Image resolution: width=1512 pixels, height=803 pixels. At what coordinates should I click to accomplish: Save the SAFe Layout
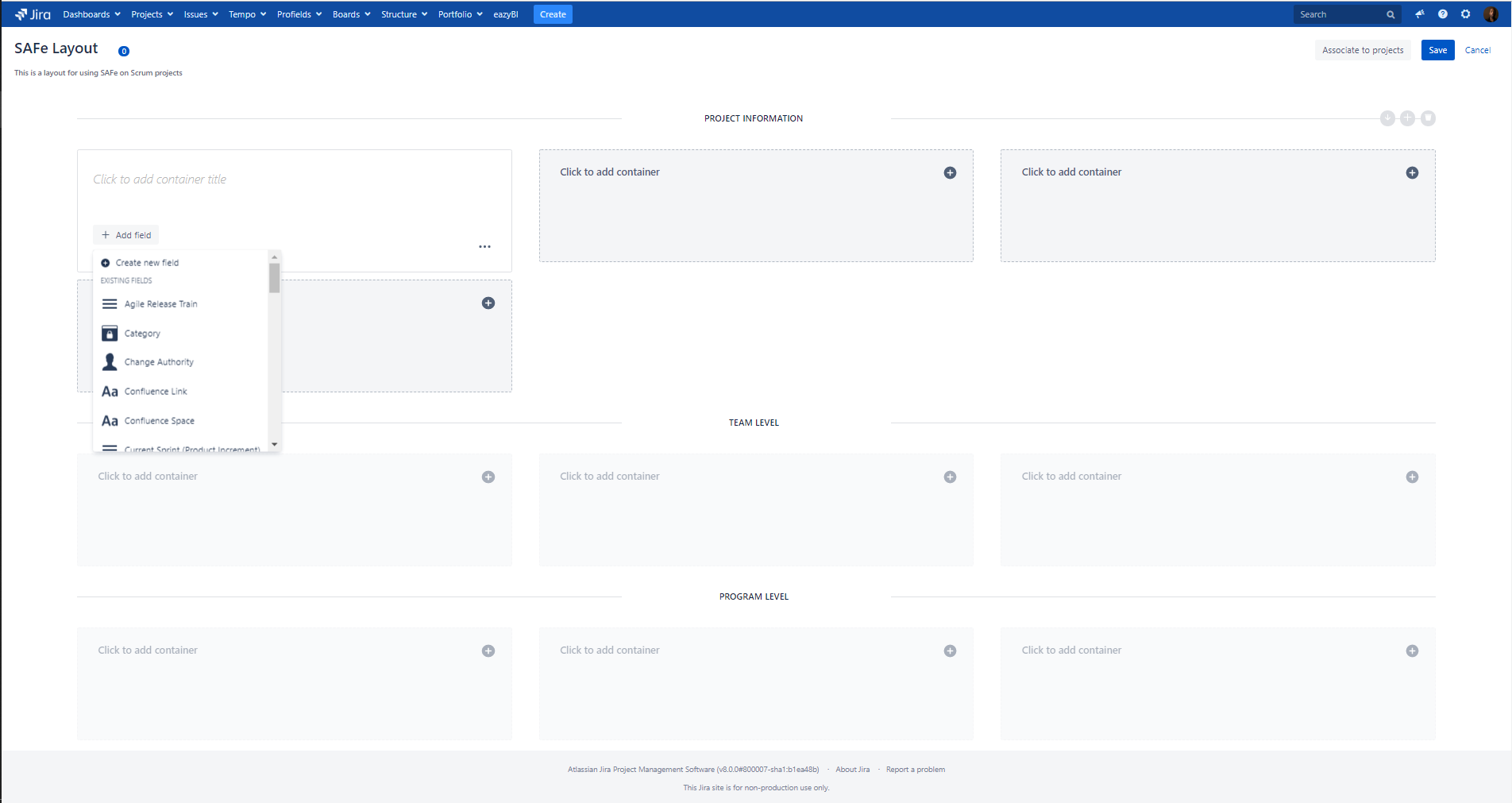(1437, 49)
